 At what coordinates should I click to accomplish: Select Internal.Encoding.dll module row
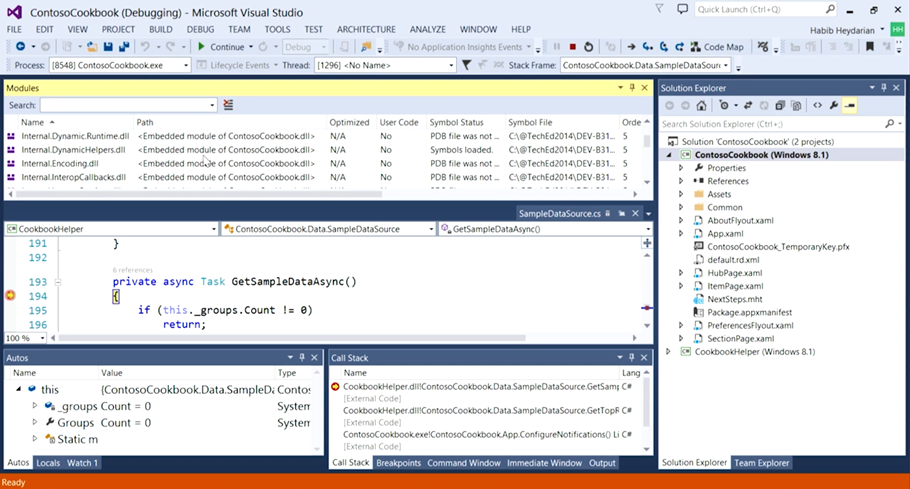(325, 164)
